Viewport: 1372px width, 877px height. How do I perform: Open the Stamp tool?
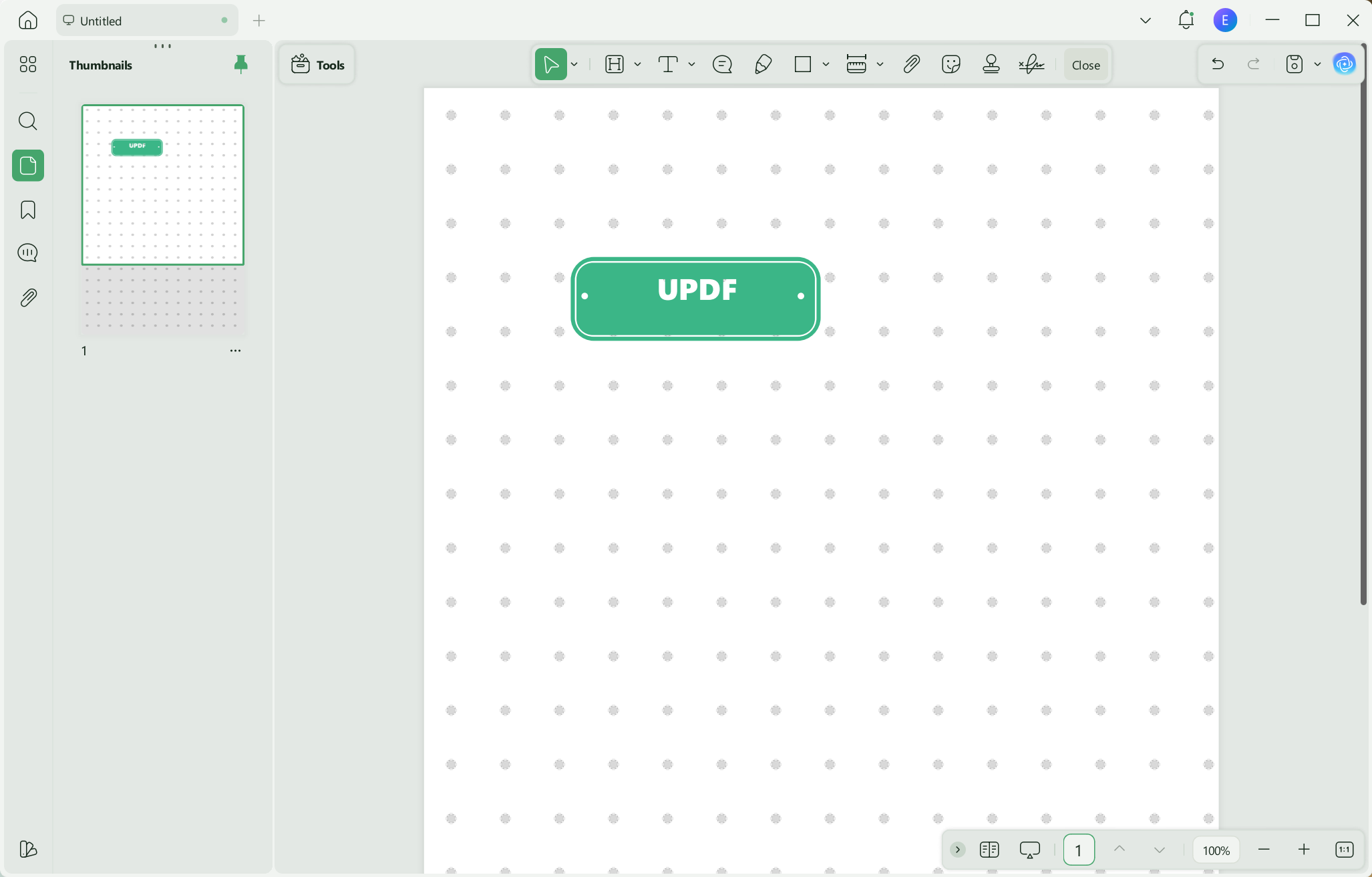(x=991, y=64)
